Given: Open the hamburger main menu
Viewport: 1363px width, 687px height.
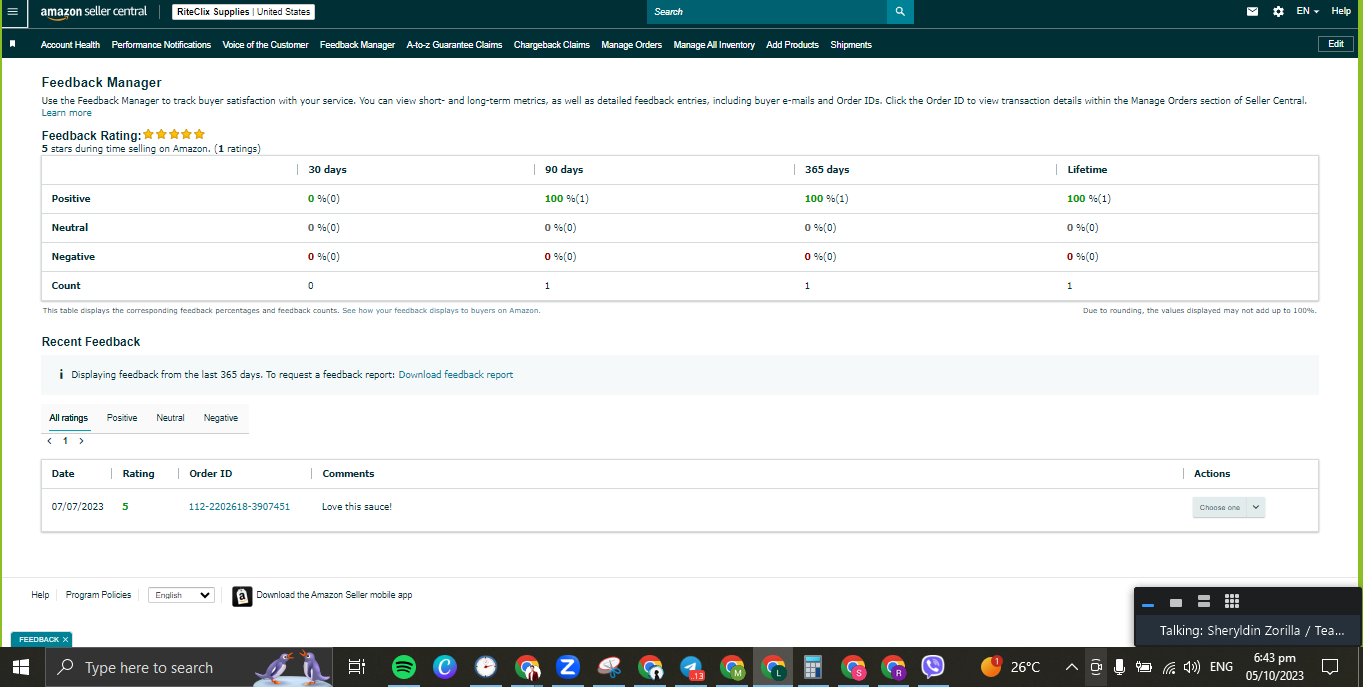Looking at the screenshot, I should pos(13,12).
